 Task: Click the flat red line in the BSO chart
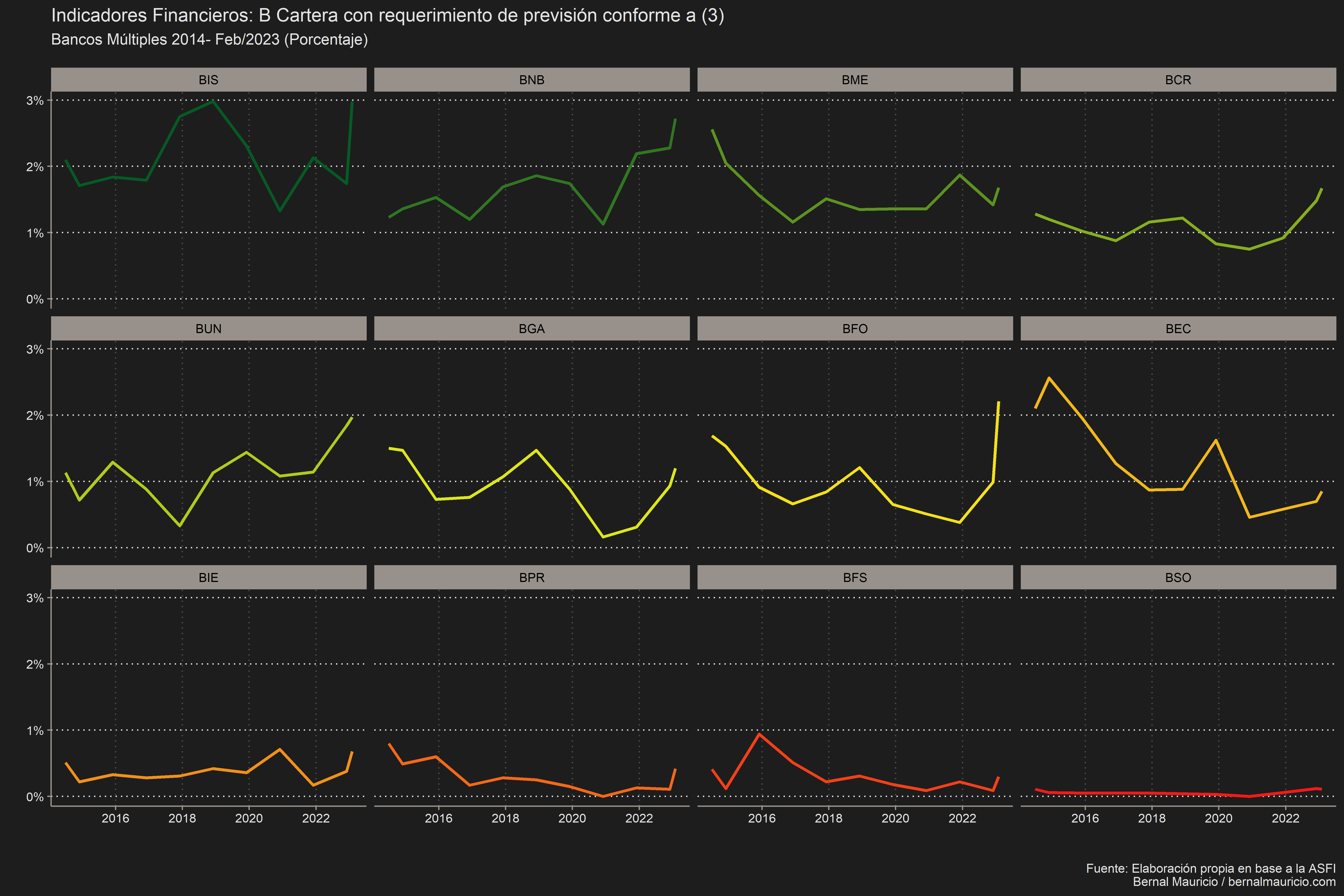[x=1152, y=793]
